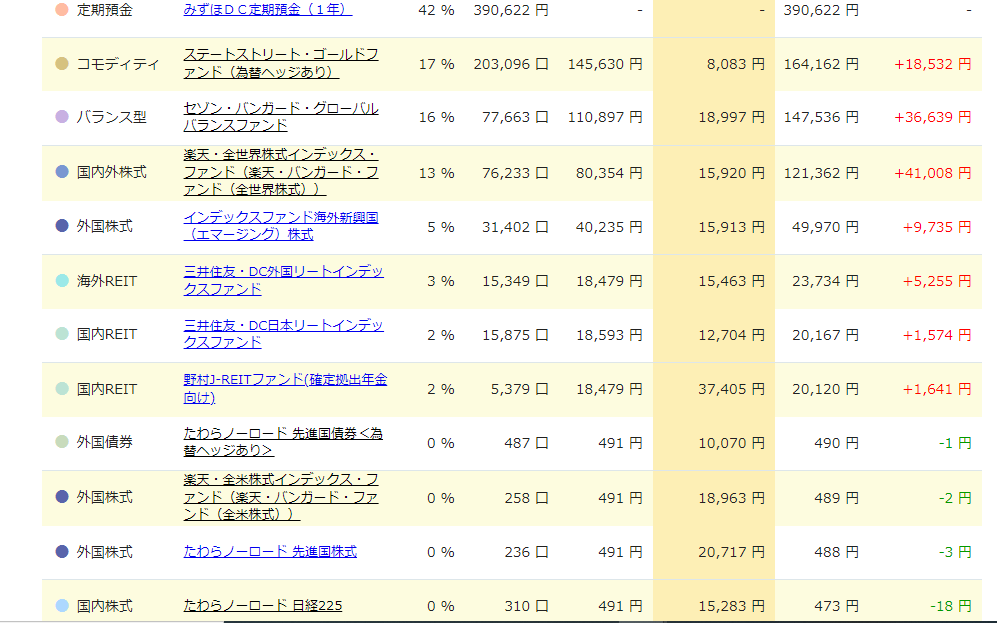
Task: Open たわらノーロード 日経225 link
Action: (x=263, y=606)
